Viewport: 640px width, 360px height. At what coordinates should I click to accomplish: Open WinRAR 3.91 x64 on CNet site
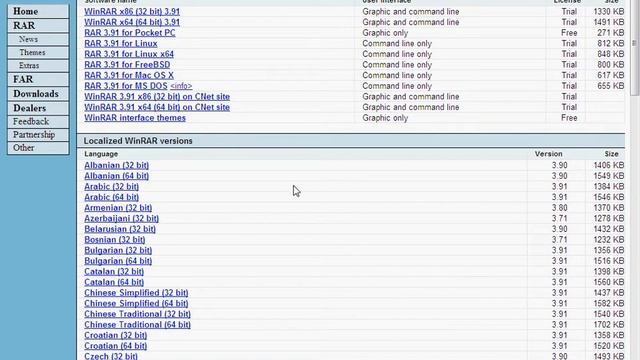(157, 107)
